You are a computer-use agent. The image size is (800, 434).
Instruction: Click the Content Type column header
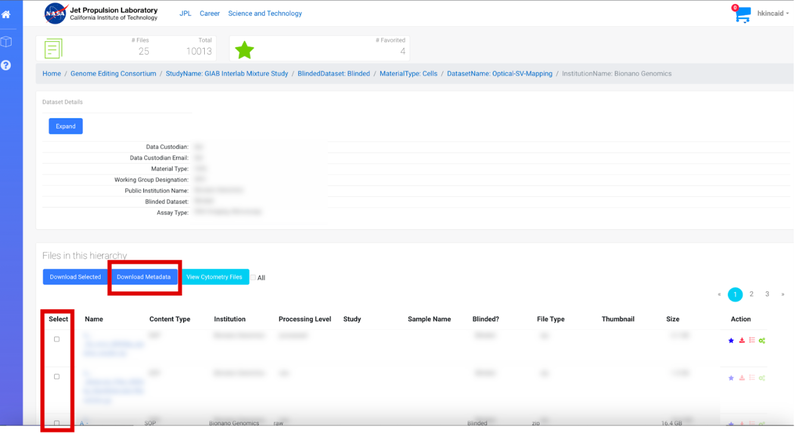click(170, 319)
